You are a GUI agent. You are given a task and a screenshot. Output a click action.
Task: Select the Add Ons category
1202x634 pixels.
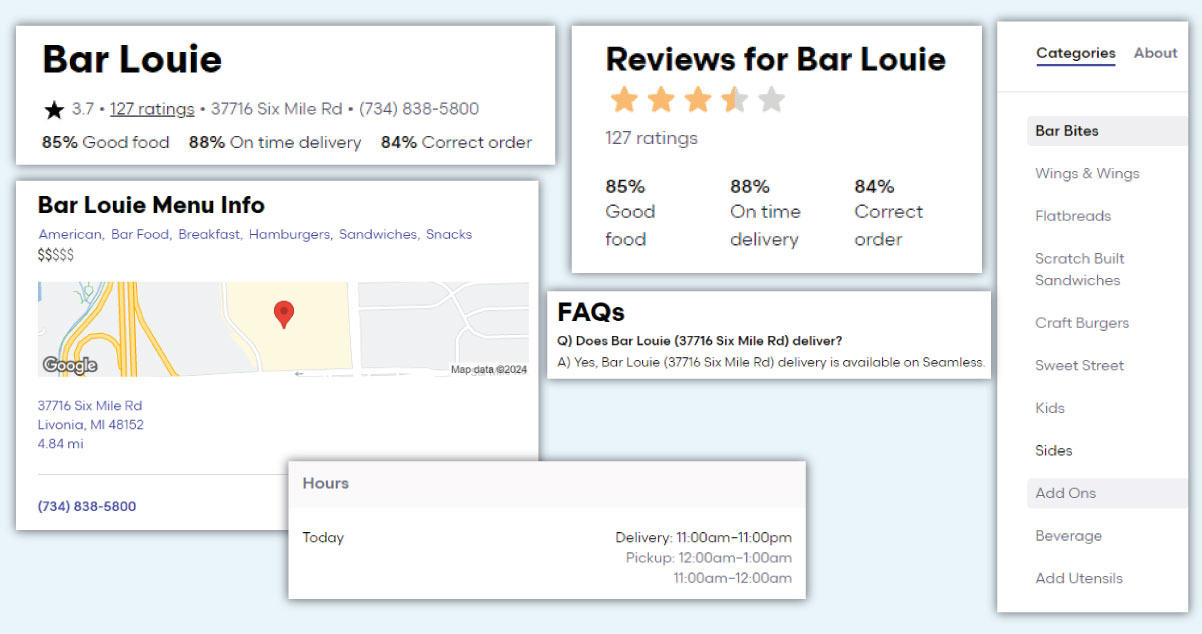point(1107,493)
